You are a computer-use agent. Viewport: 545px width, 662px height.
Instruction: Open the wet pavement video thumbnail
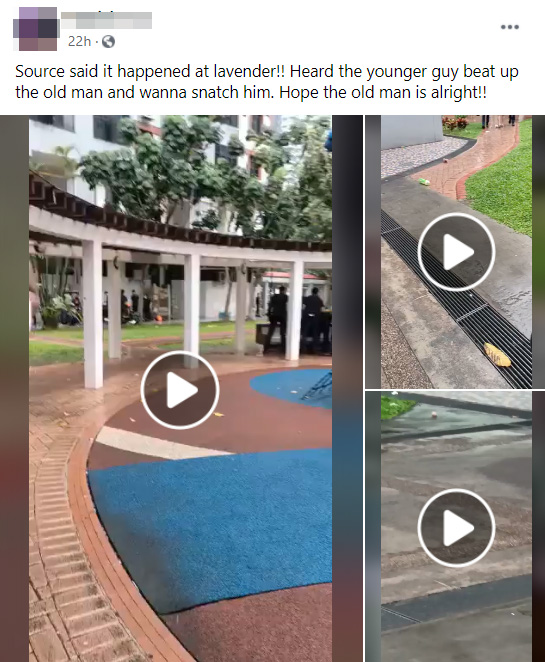pyautogui.click(x=455, y=526)
